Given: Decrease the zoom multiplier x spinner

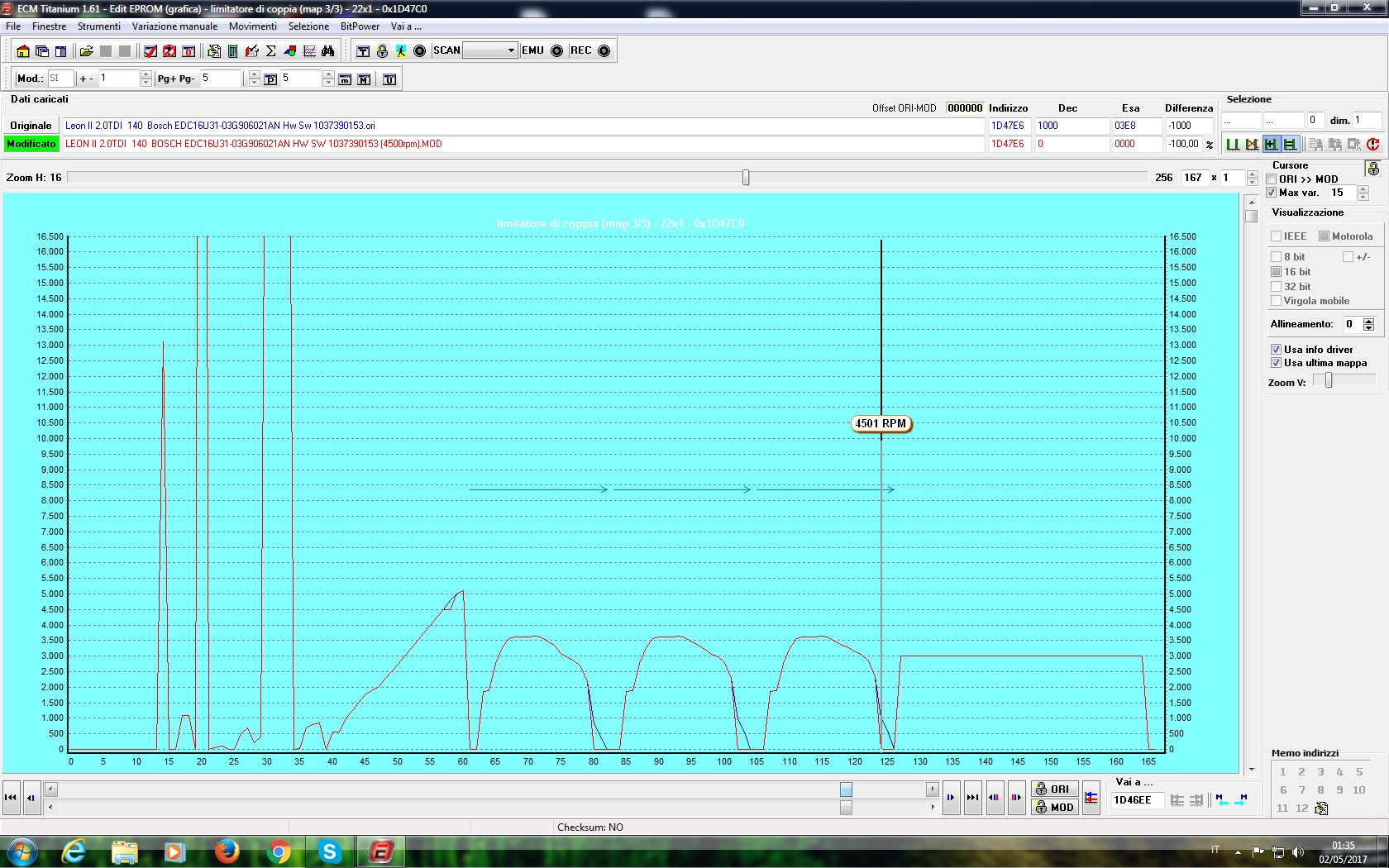Looking at the screenshot, I should (1252, 182).
